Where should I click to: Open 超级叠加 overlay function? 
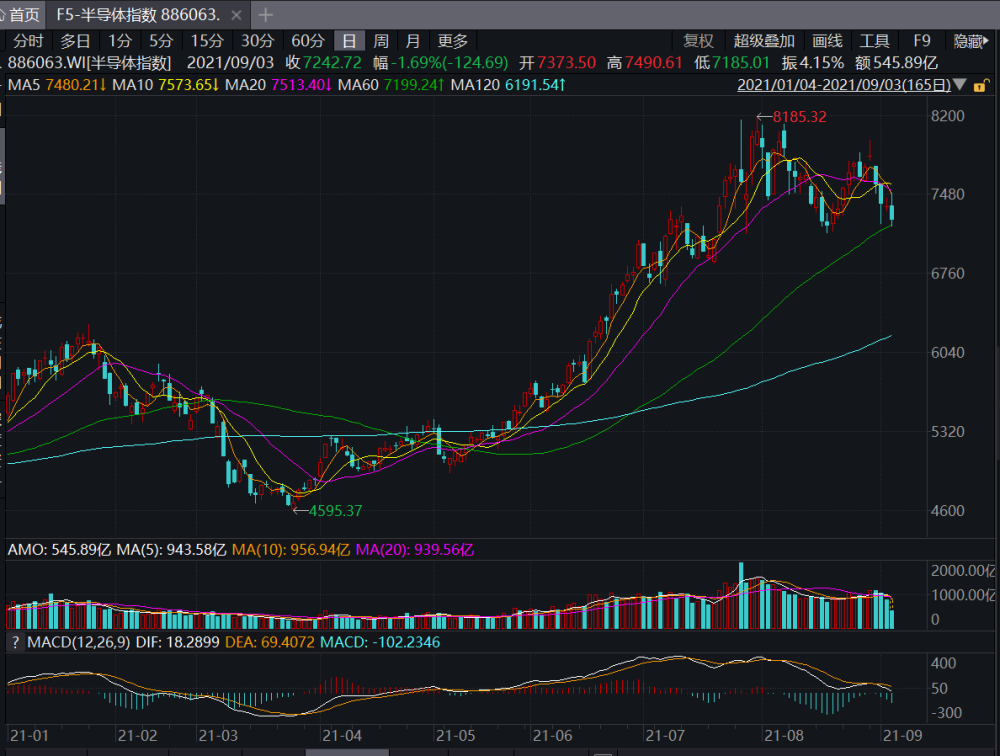click(764, 41)
